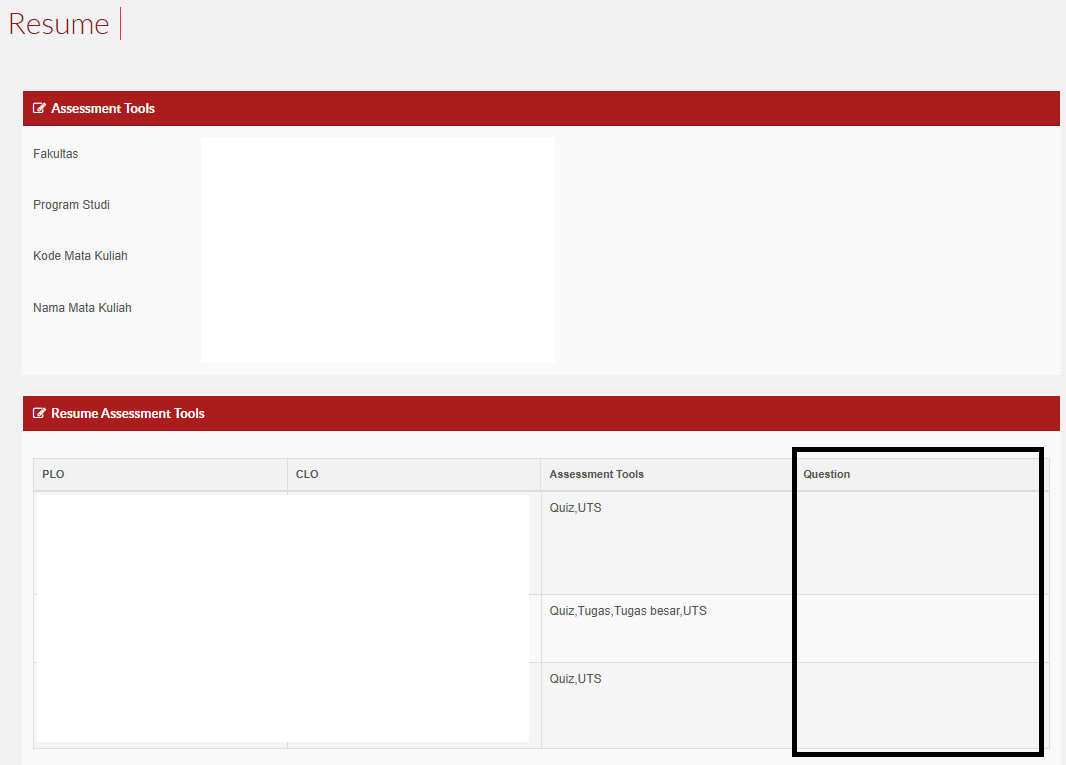Image resolution: width=1066 pixels, height=765 pixels.
Task: Click the blank value area next to Fakultas
Action: (377, 155)
